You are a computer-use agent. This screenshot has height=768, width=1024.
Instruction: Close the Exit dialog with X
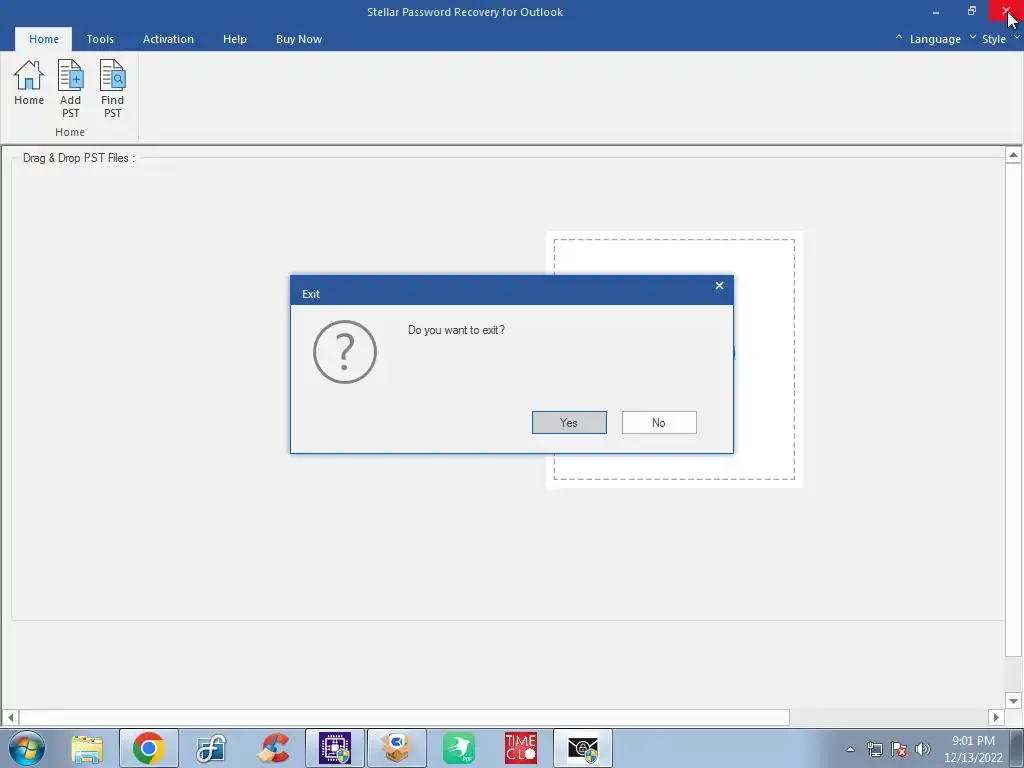click(719, 285)
